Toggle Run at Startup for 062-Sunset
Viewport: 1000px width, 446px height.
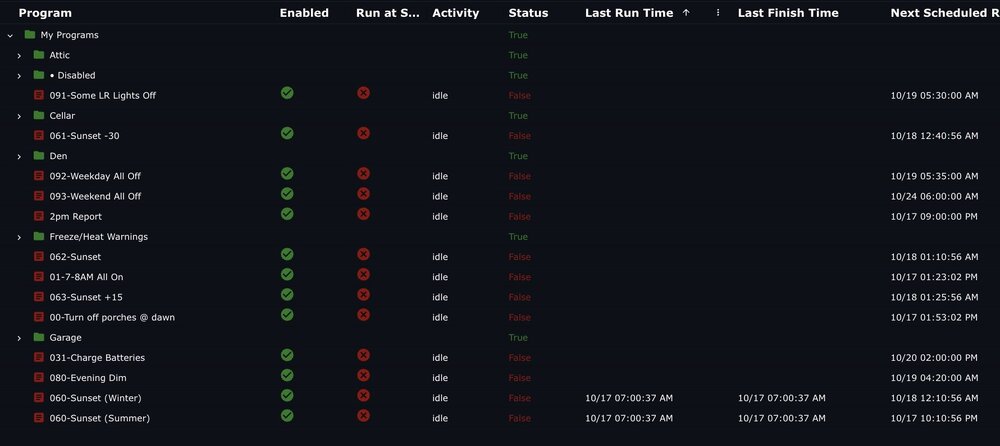[364, 255]
